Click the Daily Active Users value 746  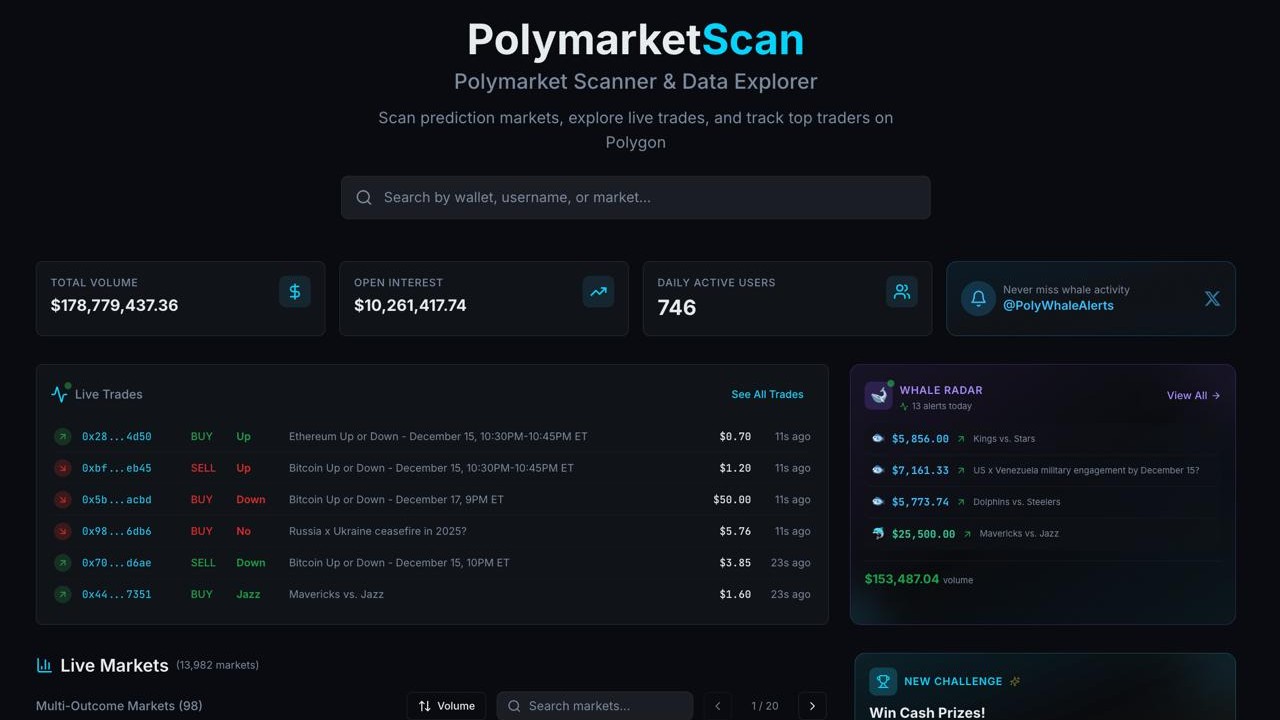[677, 308]
